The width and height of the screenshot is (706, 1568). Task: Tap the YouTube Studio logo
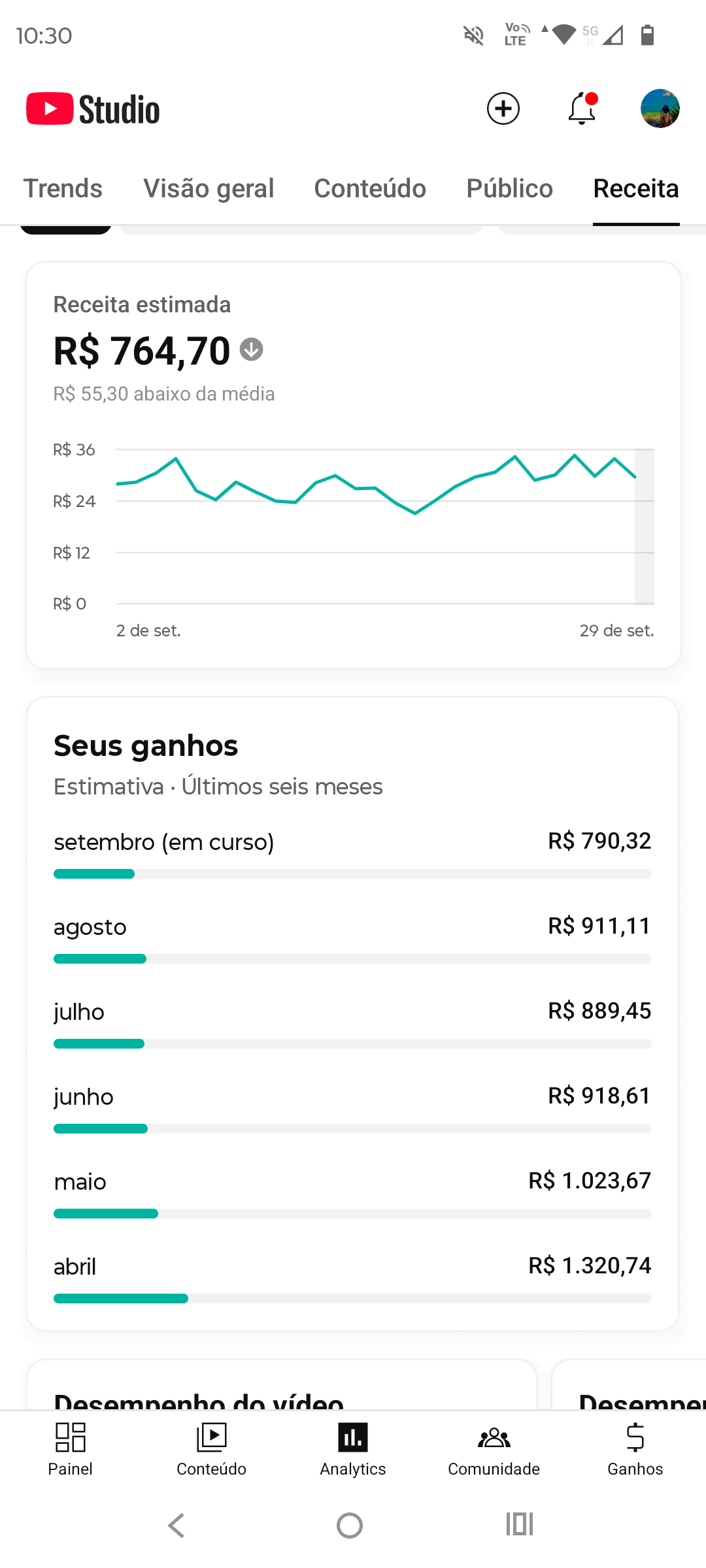93,109
